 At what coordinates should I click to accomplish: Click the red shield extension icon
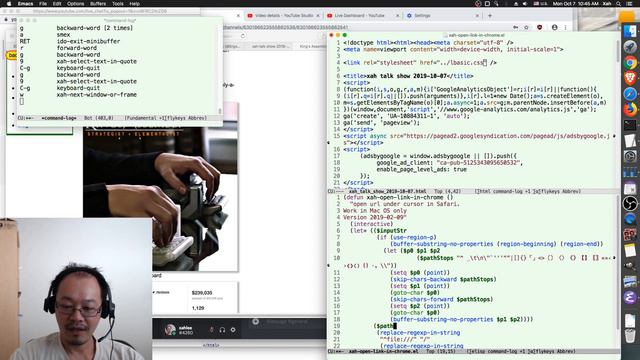coord(540,27)
